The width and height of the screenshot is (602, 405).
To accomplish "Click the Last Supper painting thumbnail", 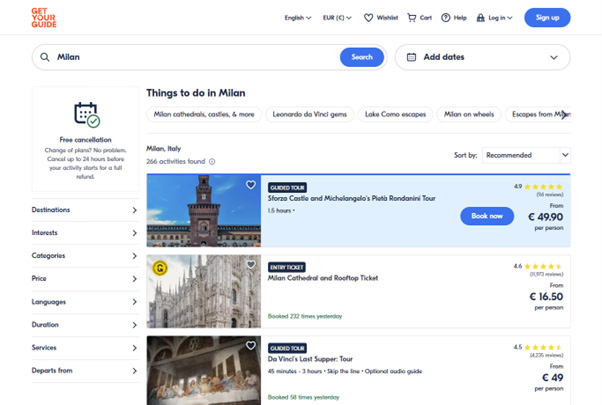I will click(203, 370).
